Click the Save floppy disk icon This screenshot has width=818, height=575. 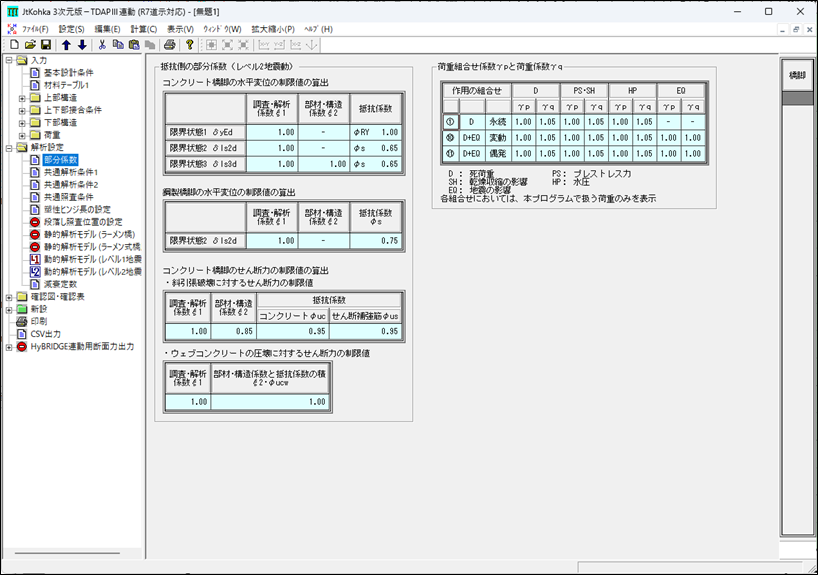pos(45,45)
